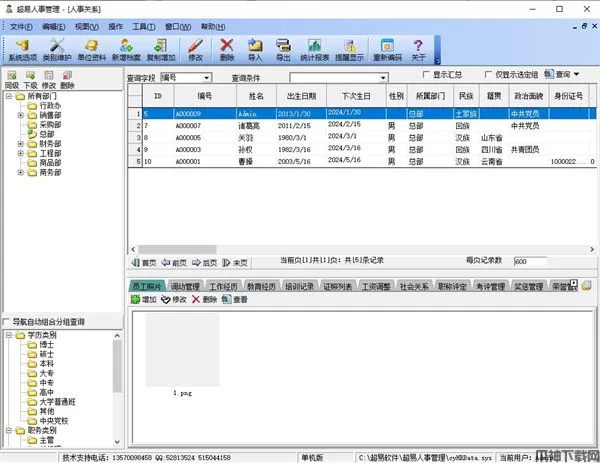Open 统计报表 from the toolbar

[315, 50]
